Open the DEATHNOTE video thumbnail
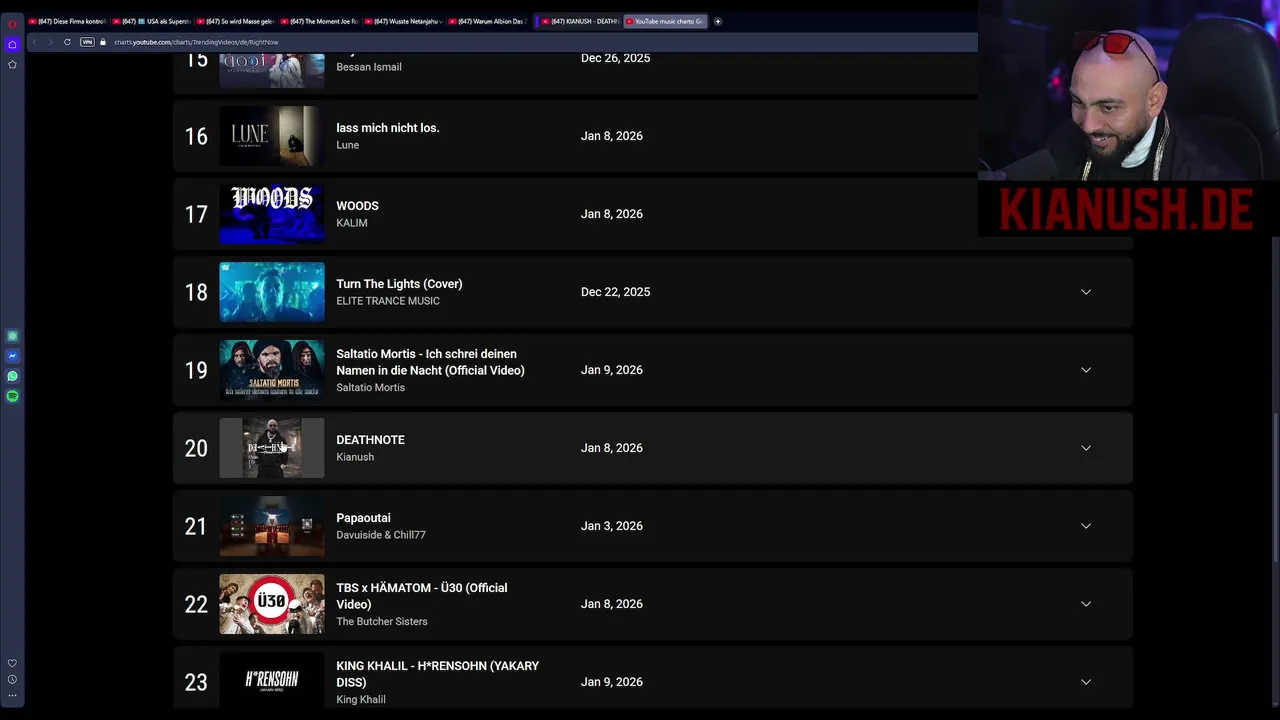Screen dimensions: 1280x720 (272, 448)
